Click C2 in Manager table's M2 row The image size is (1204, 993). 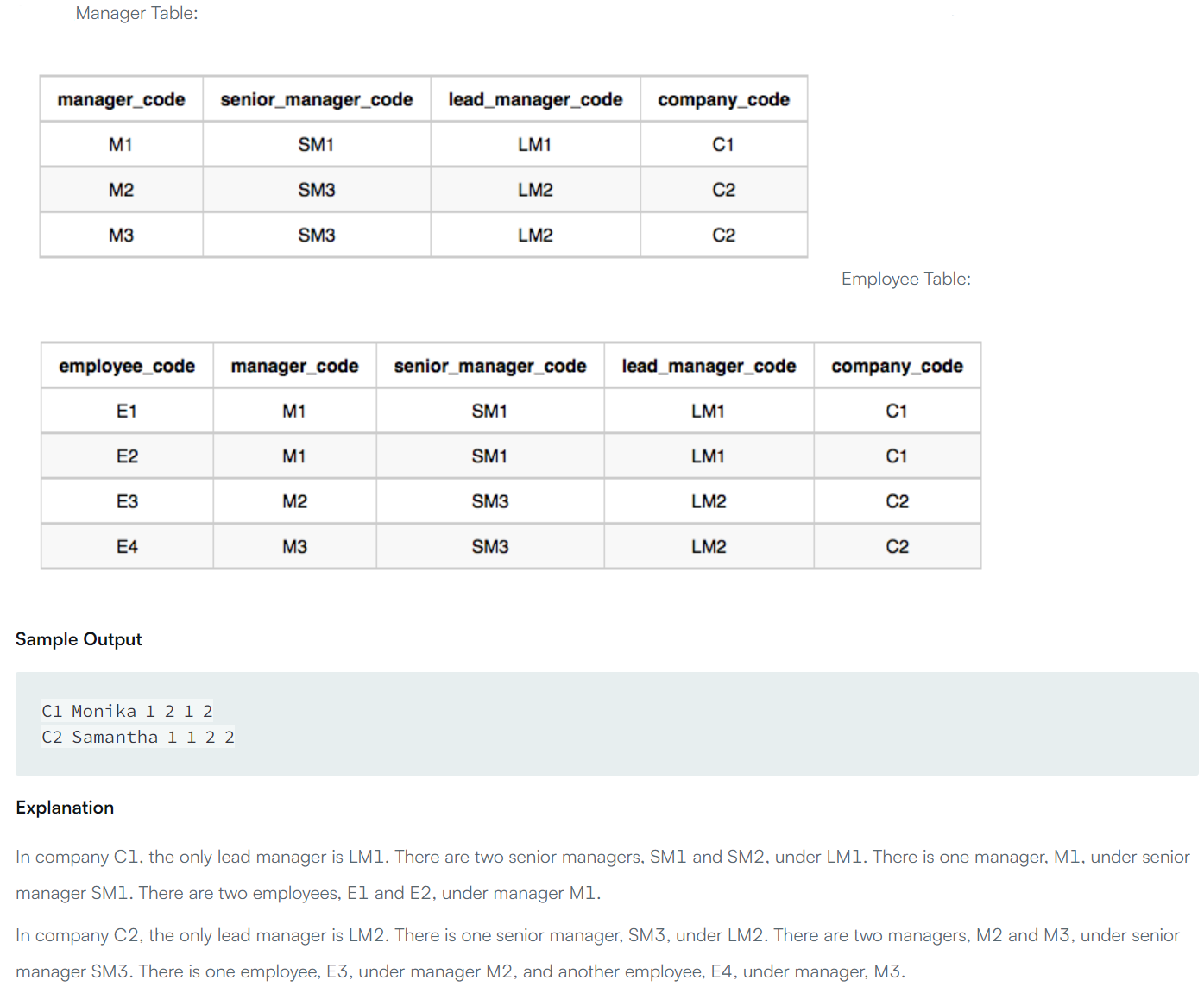pos(723,190)
